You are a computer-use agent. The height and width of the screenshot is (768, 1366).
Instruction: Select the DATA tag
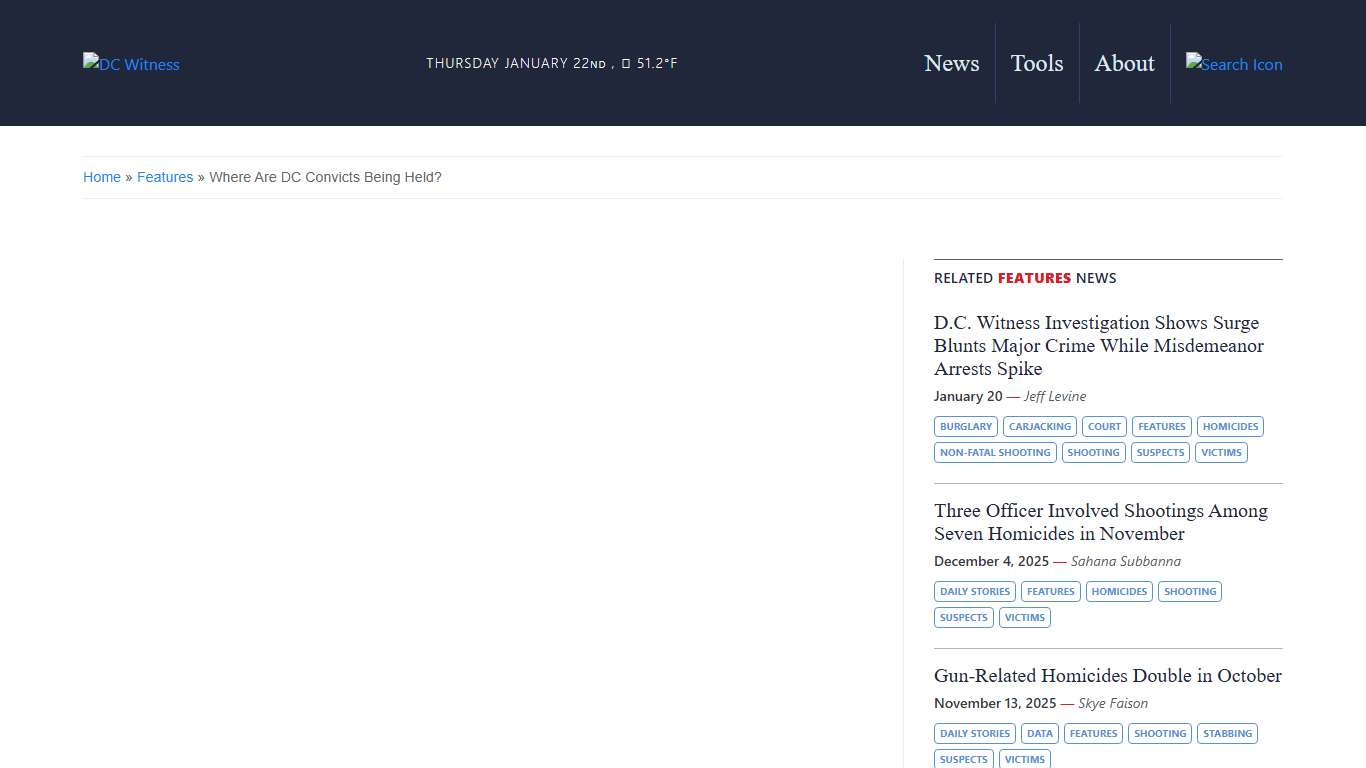[1040, 734]
